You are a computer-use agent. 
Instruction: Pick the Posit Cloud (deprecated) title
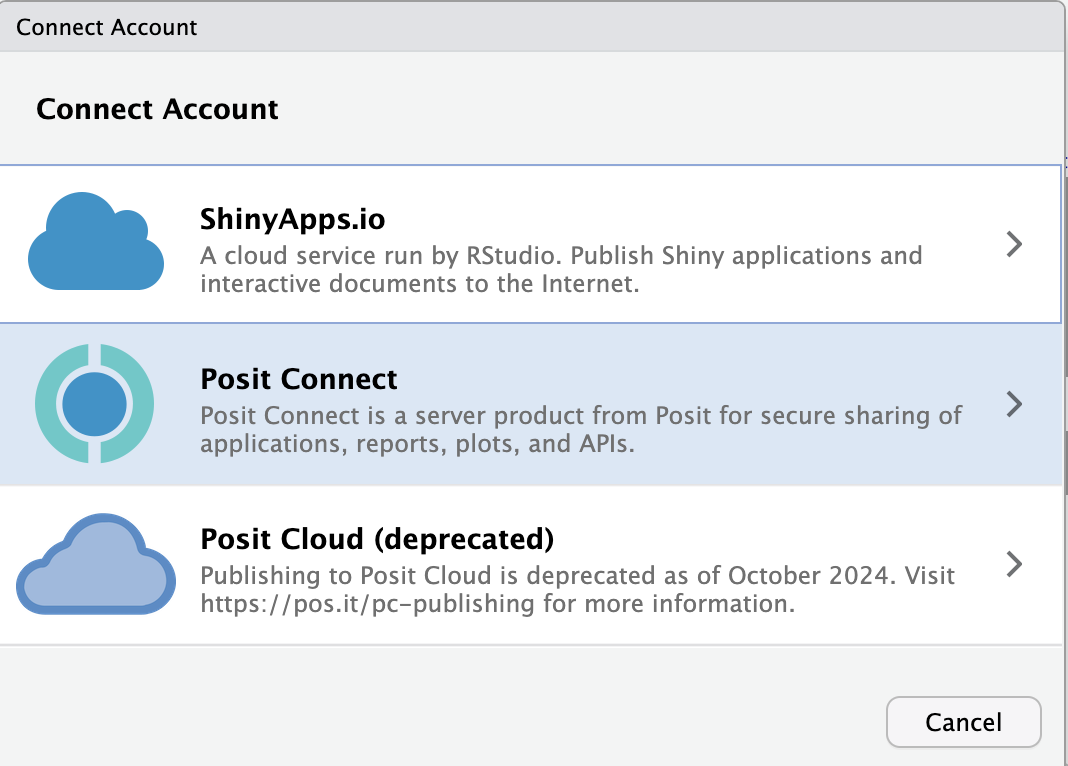point(377,540)
